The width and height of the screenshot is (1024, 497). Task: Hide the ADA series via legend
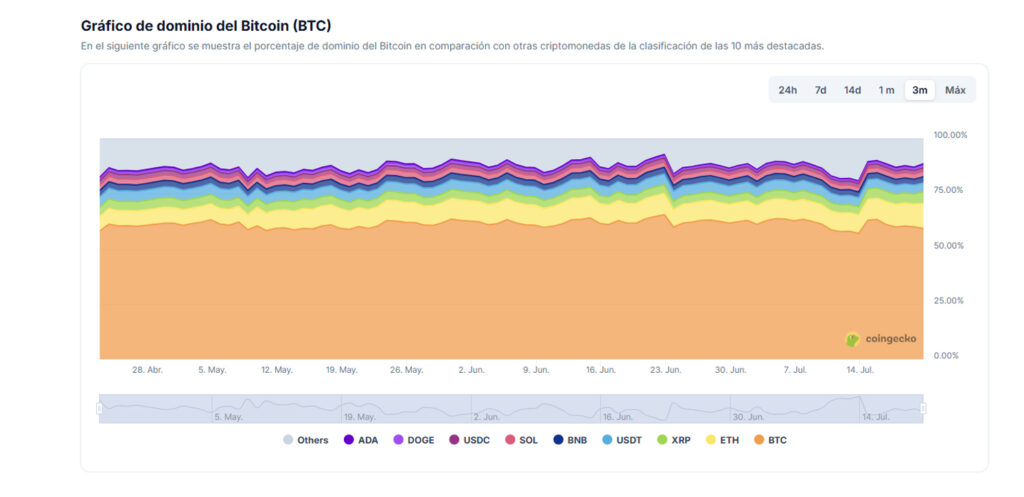(361, 440)
